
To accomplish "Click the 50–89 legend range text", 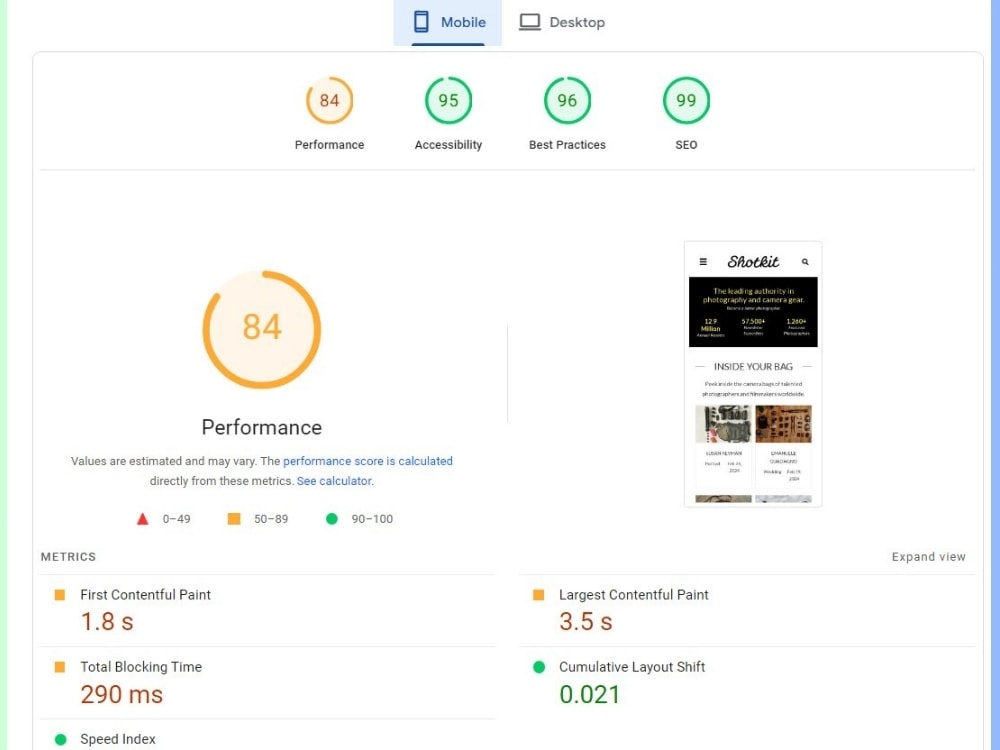I will [x=271, y=519].
